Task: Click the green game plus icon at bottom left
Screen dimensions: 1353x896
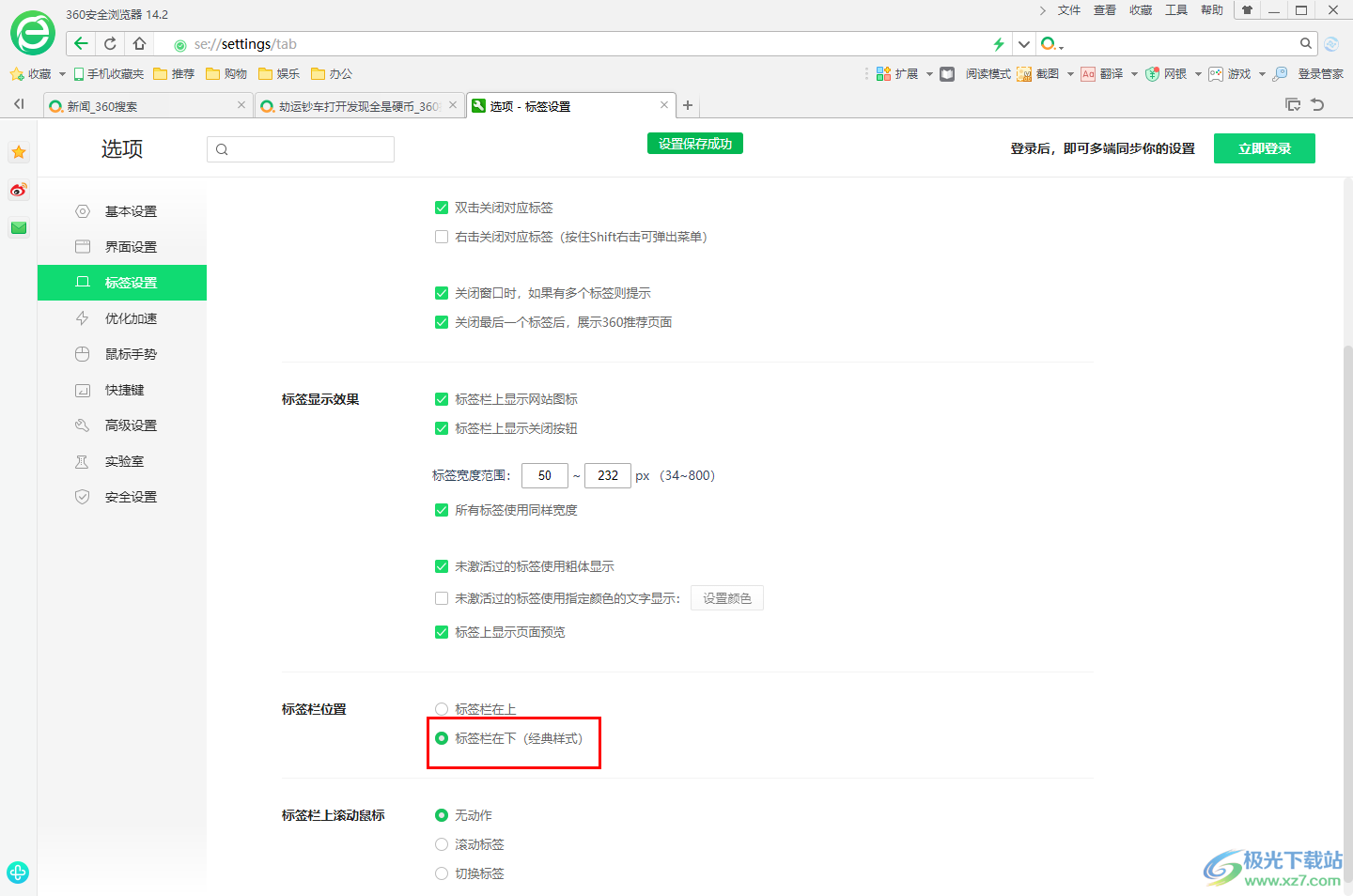Action: point(17,872)
